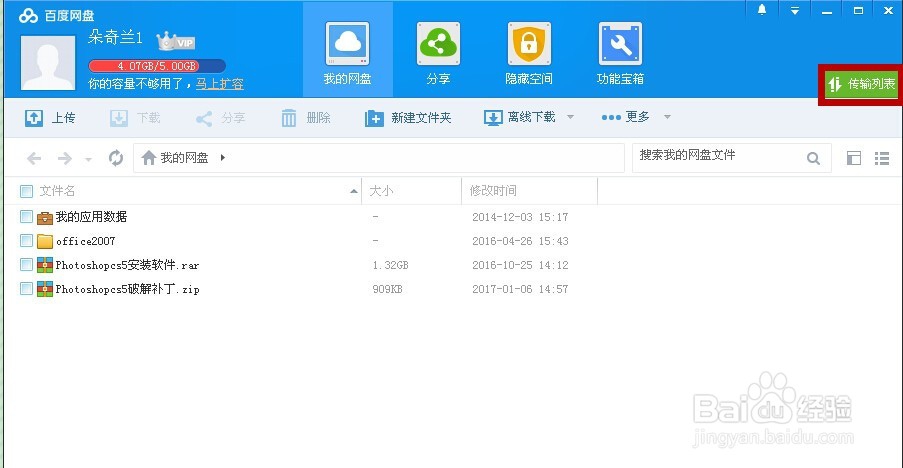Click the 马上扩容 expand capacity link

click(x=219, y=84)
